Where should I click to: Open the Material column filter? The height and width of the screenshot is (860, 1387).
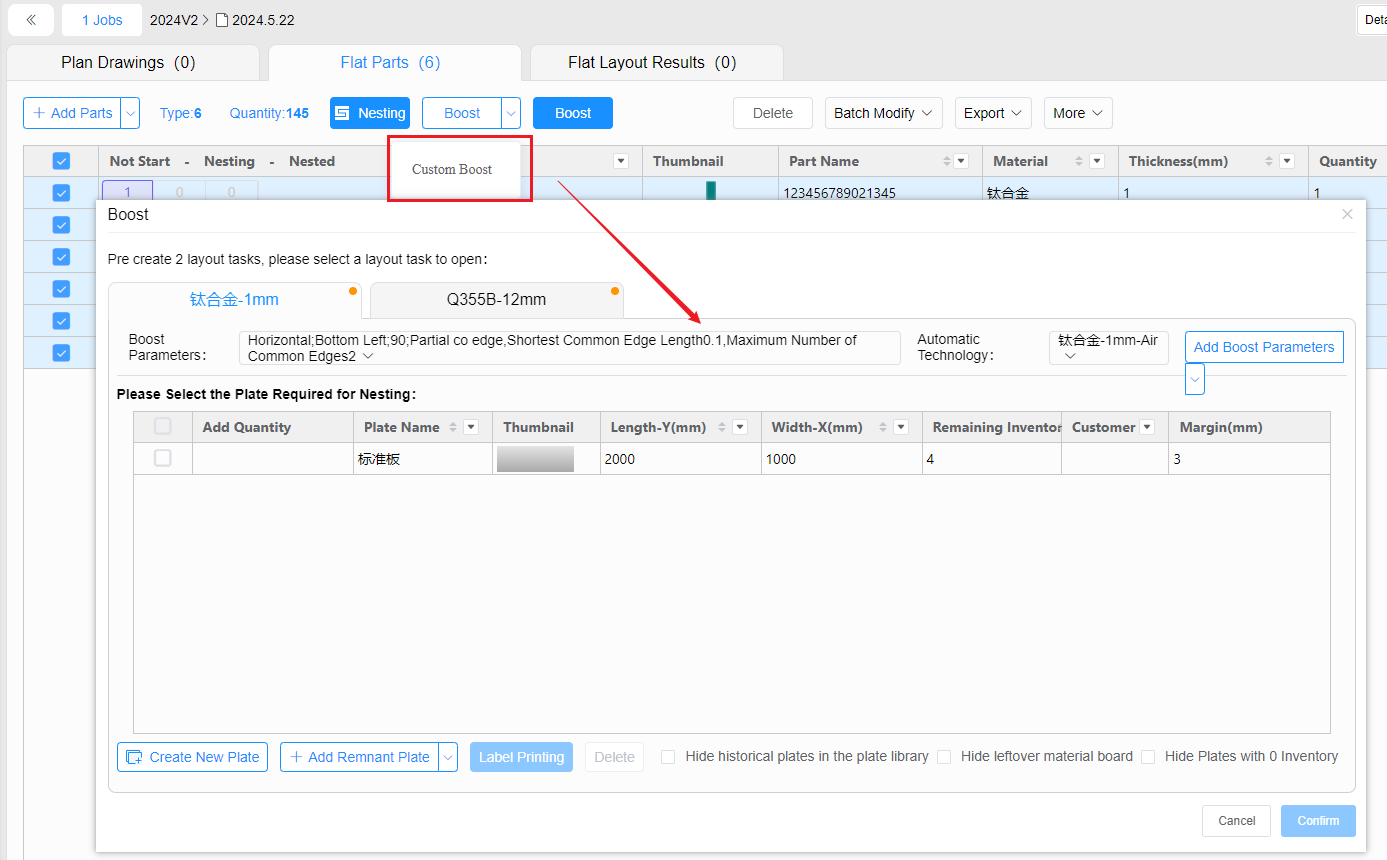point(1097,161)
